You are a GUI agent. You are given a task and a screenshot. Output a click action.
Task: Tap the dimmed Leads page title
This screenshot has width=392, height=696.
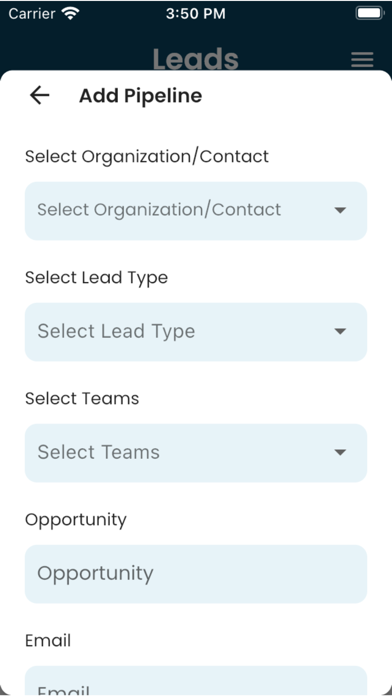[196, 59]
